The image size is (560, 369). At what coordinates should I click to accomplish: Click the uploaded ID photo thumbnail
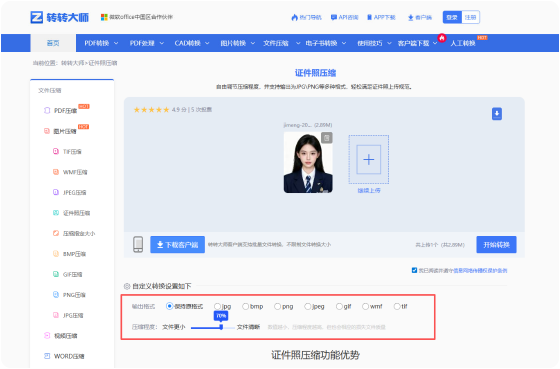[308, 163]
